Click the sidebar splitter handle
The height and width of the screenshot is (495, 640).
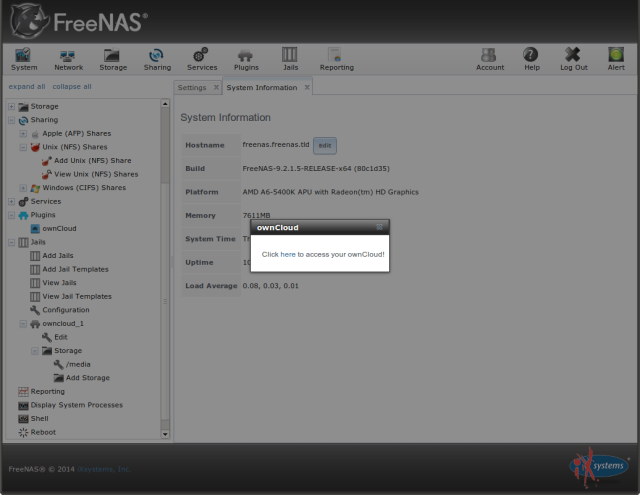coord(172,262)
